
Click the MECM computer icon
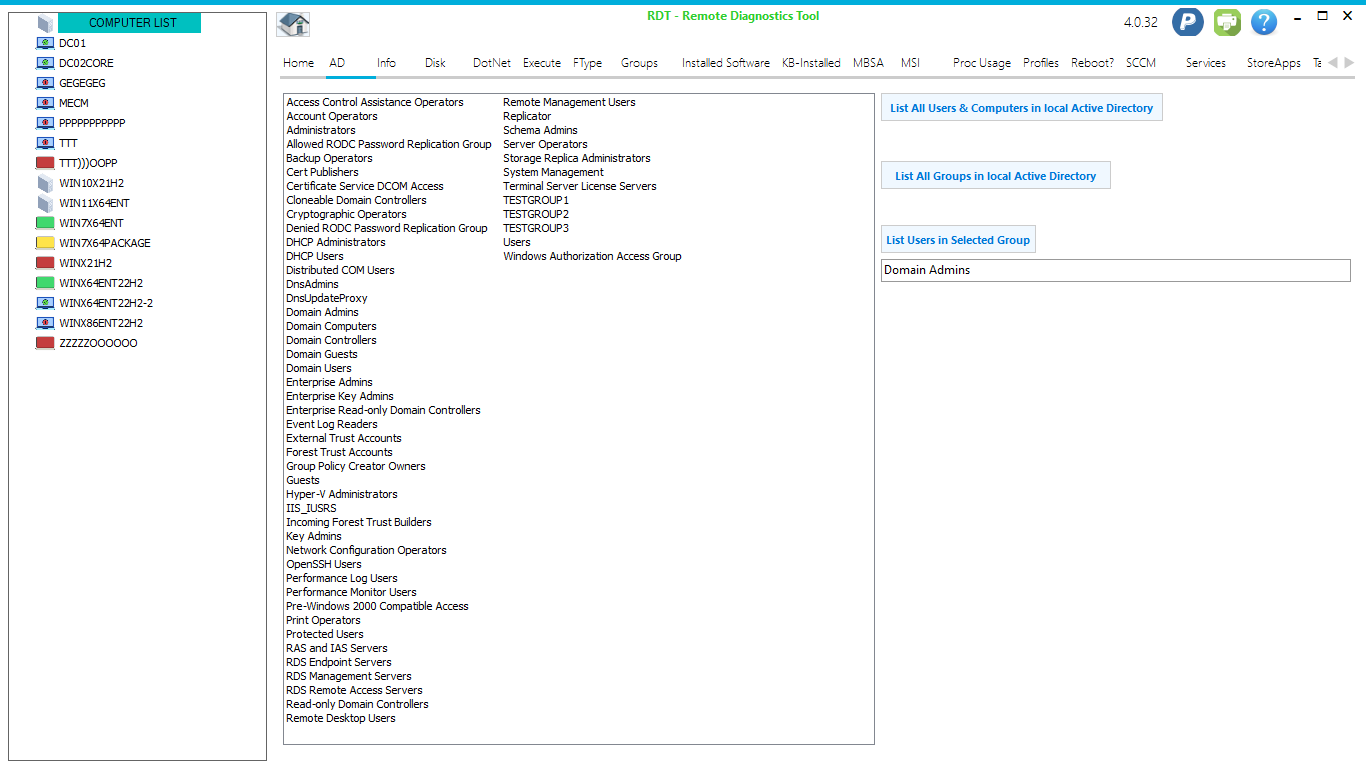pos(45,103)
